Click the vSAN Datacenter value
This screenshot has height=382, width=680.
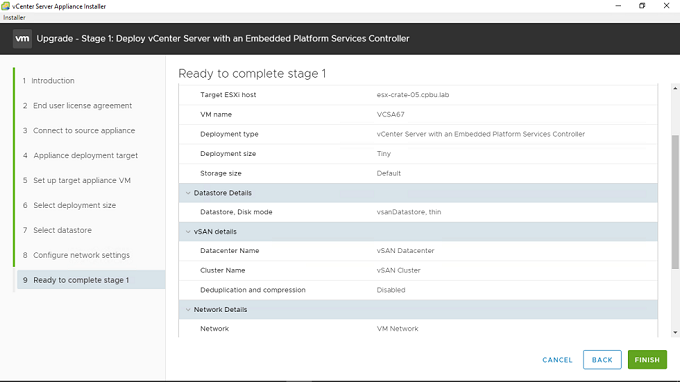(x=405, y=251)
